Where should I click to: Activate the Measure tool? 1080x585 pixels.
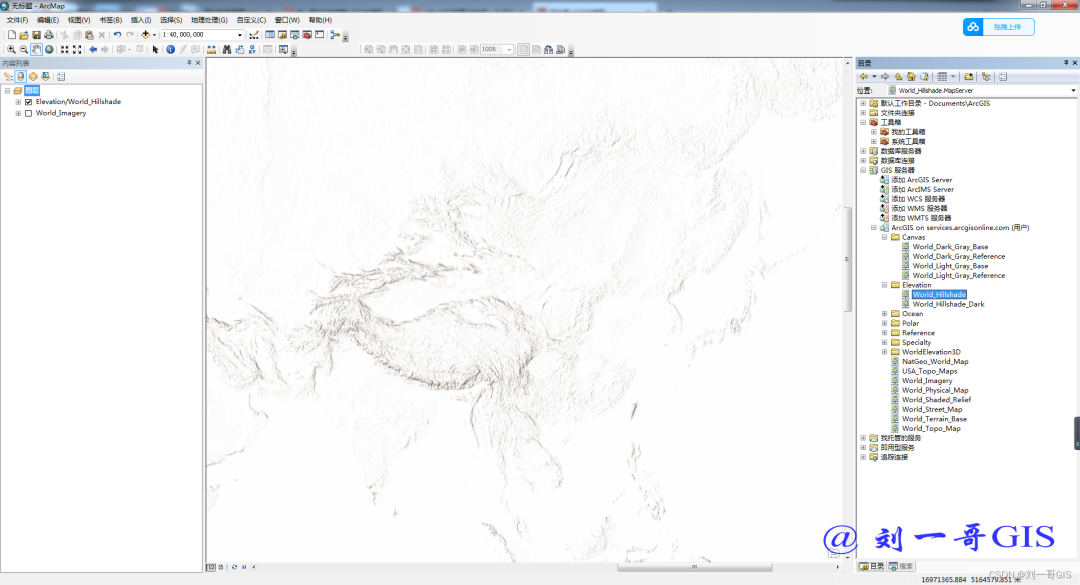tap(211, 50)
